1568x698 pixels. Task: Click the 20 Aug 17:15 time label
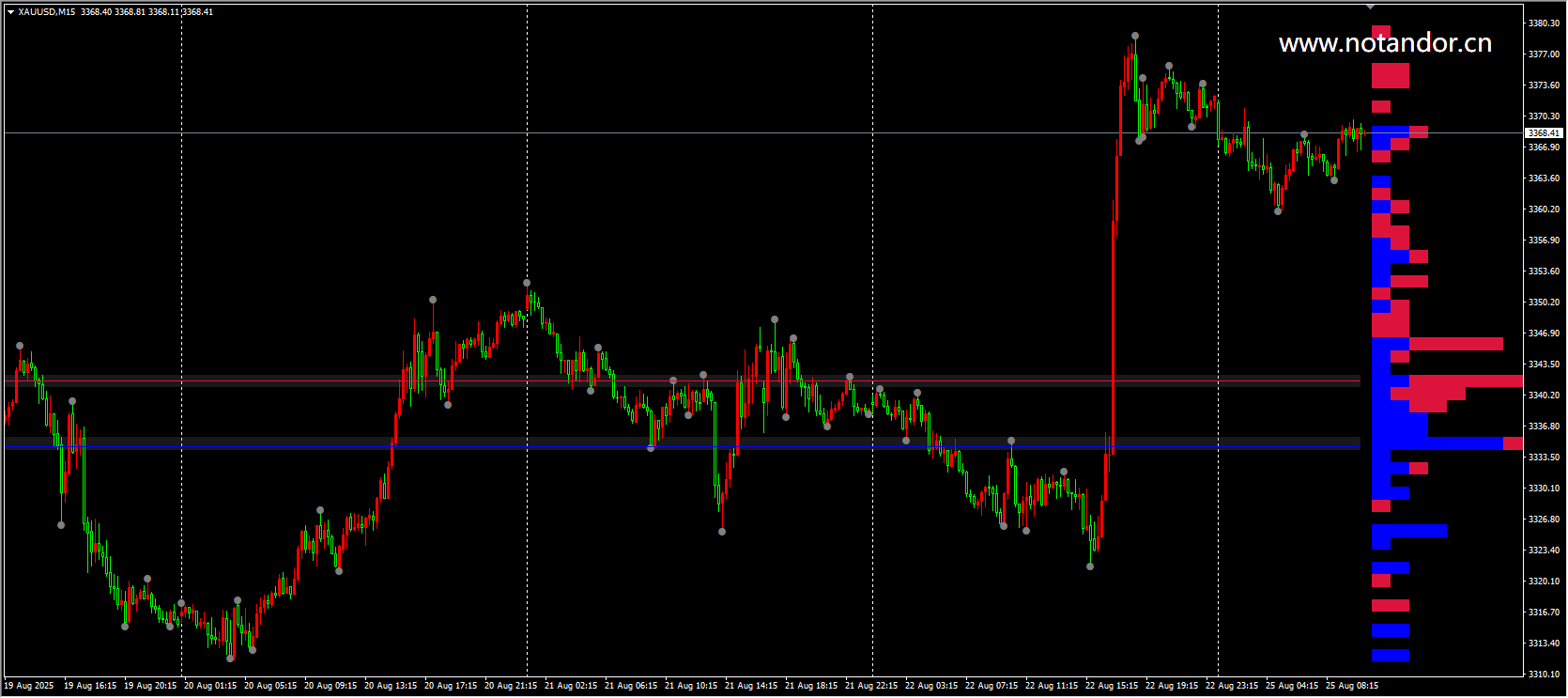click(x=451, y=686)
